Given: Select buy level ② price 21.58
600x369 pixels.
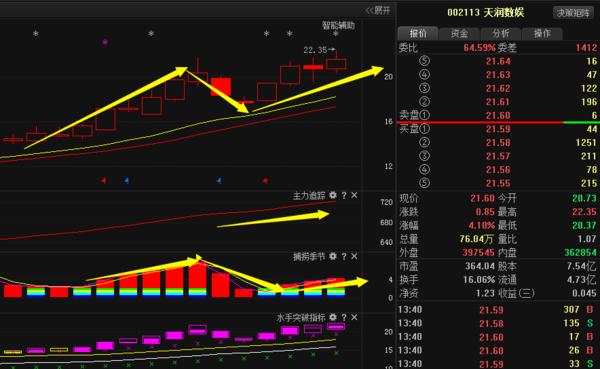Looking at the screenshot, I should tap(498, 143).
